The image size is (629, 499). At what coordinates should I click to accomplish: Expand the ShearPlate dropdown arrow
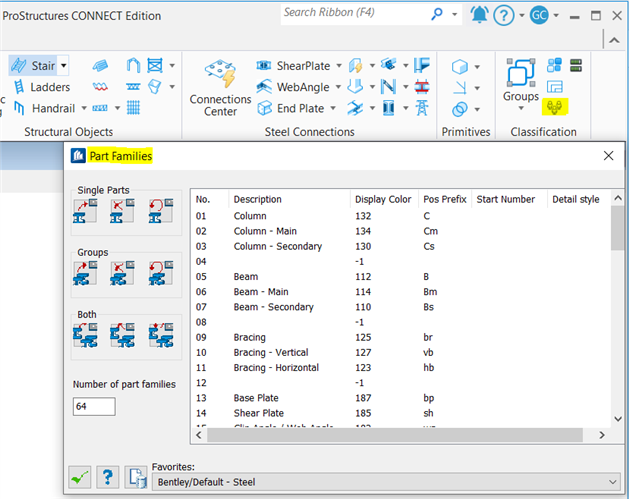tap(339, 65)
